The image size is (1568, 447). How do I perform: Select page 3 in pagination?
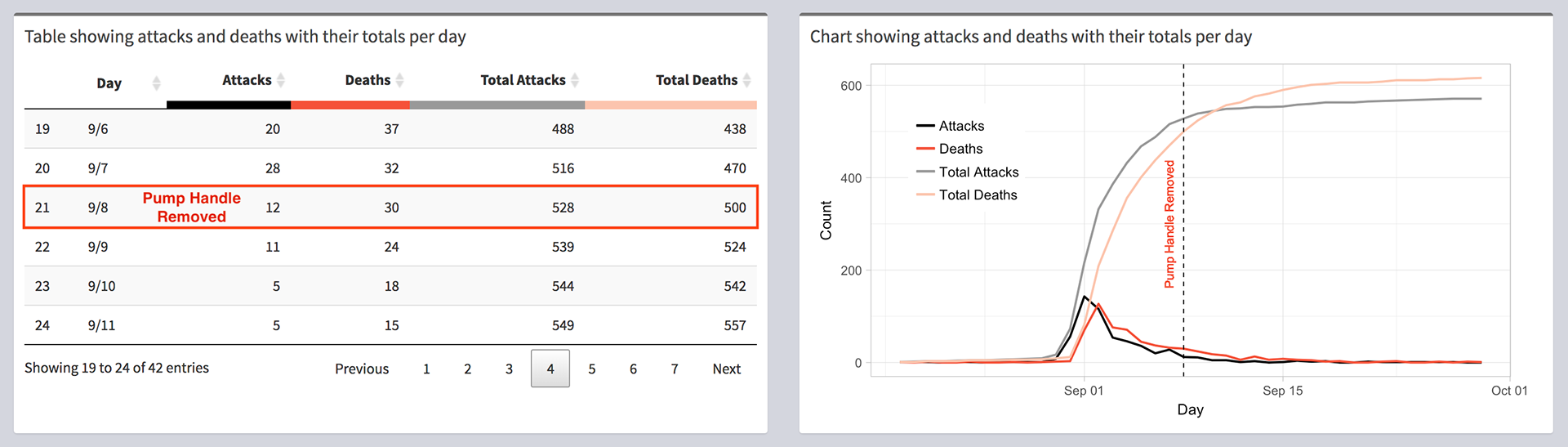[x=509, y=369]
